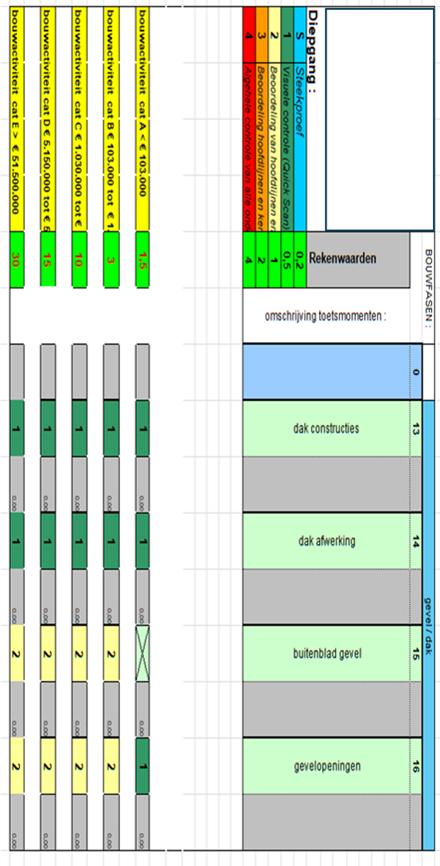Select the 'Diepgang :' heading cell

[x=314, y=120]
